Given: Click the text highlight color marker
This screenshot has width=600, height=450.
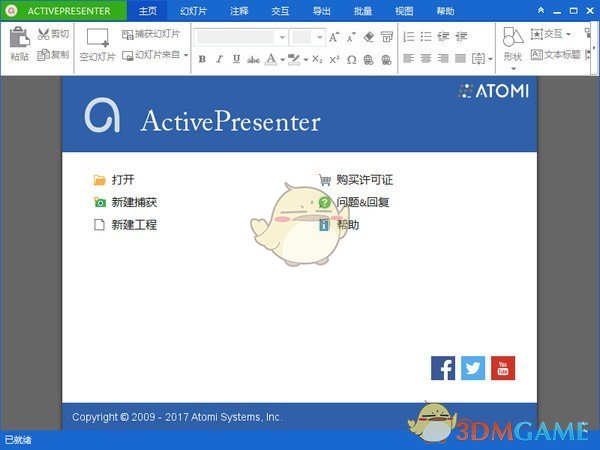Looking at the screenshot, I should click(294, 59).
